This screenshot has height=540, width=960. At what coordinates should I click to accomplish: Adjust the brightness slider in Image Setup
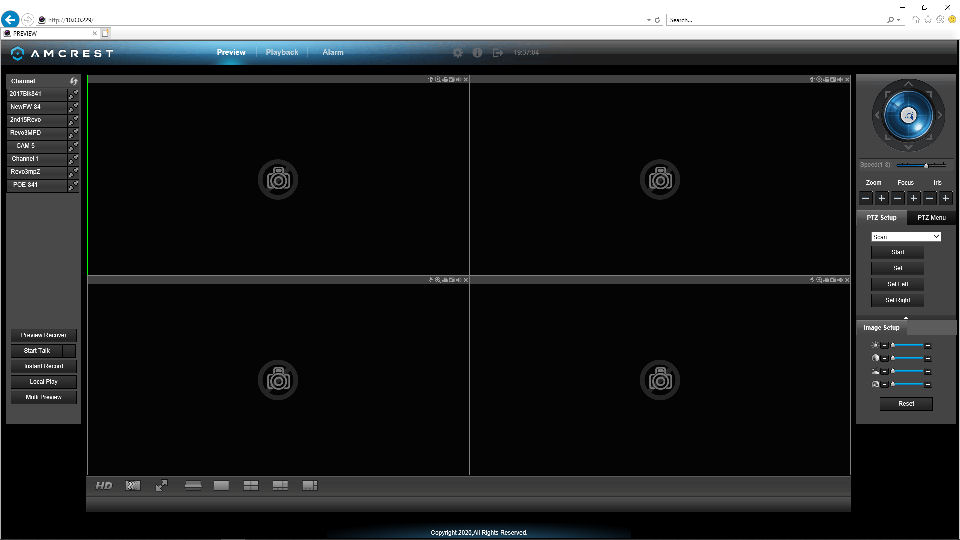pyautogui.click(x=909, y=345)
